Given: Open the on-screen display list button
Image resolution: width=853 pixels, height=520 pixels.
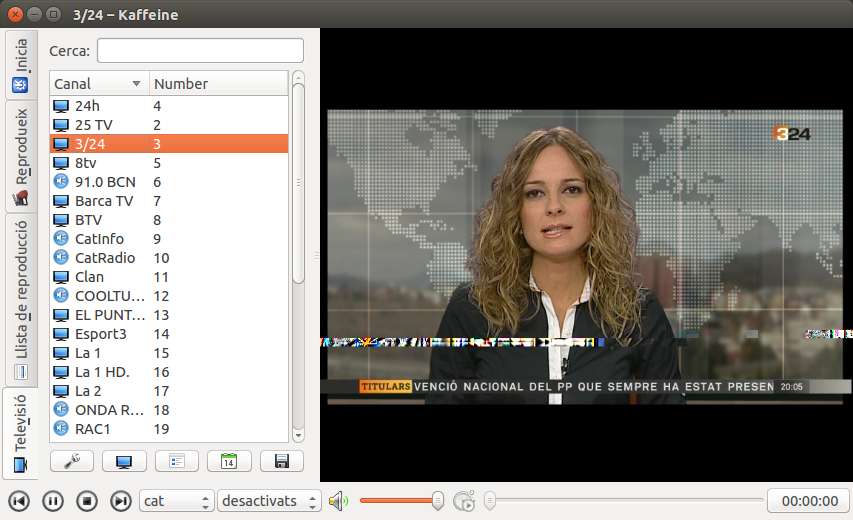Looking at the screenshot, I should (x=176, y=461).
